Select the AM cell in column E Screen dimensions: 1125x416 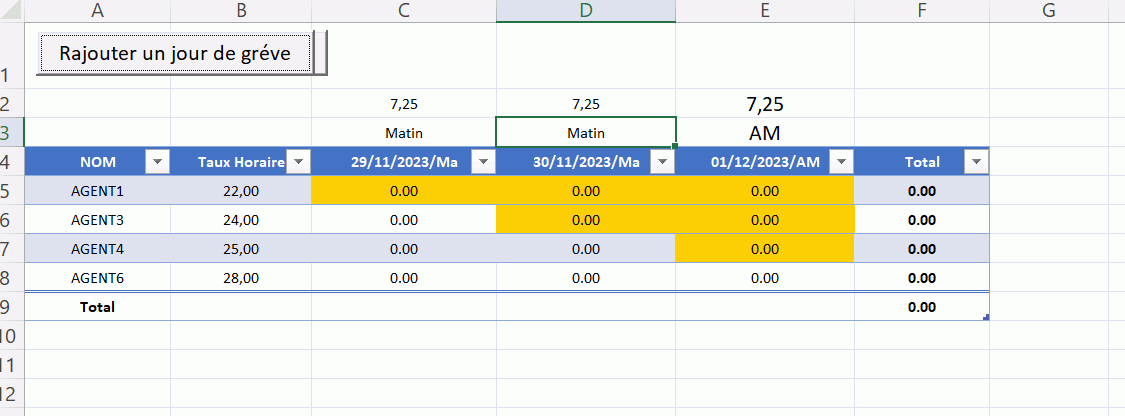(765, 133)
